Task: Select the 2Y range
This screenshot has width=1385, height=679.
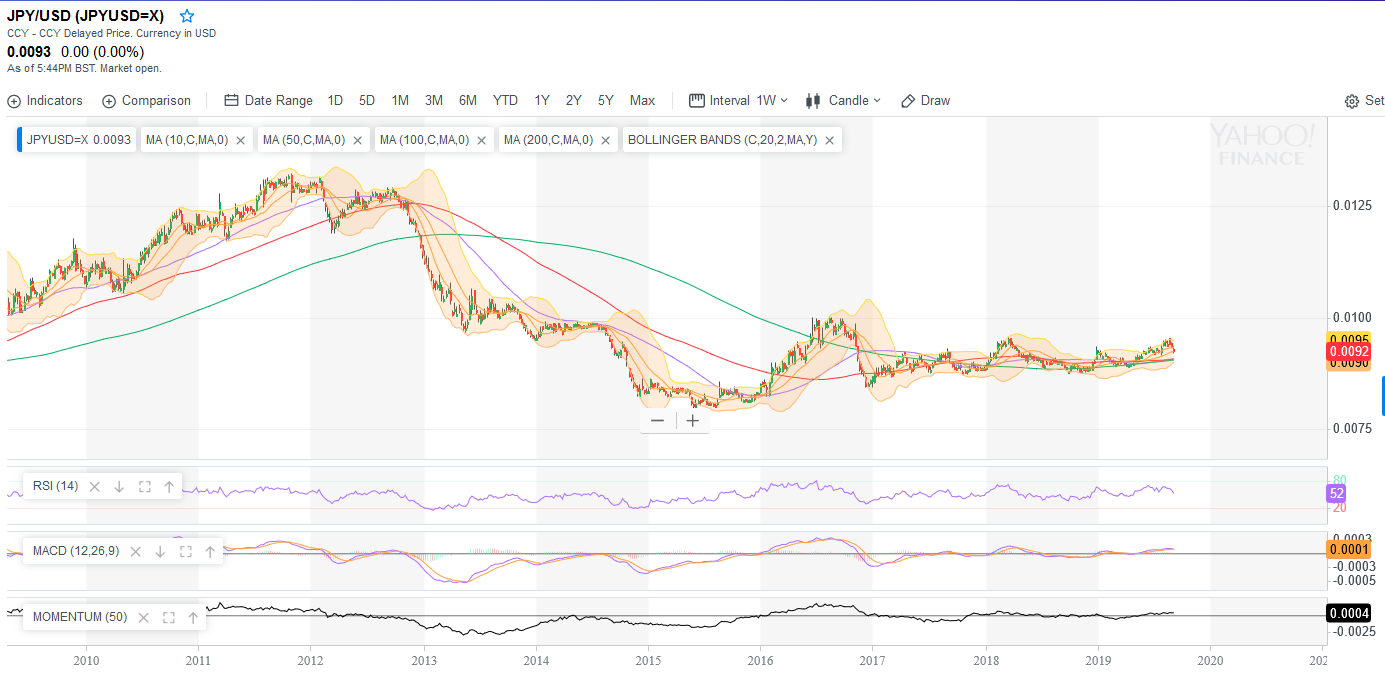Action: [574, 101]
